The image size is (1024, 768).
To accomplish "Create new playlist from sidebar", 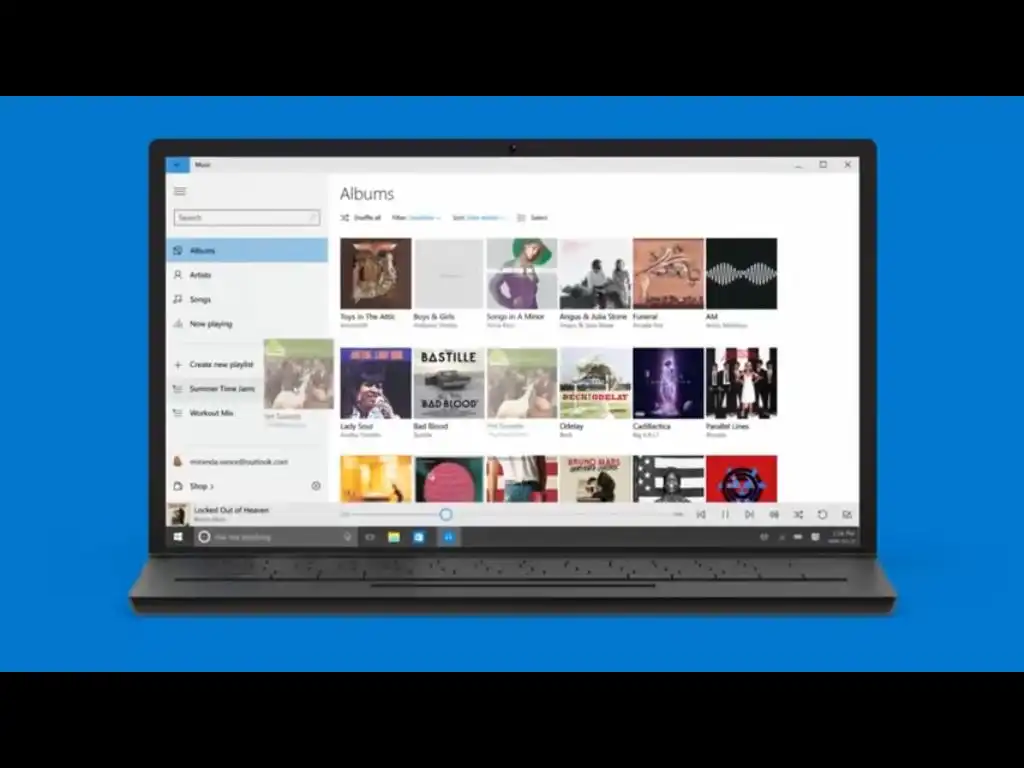I will [214, 364].
